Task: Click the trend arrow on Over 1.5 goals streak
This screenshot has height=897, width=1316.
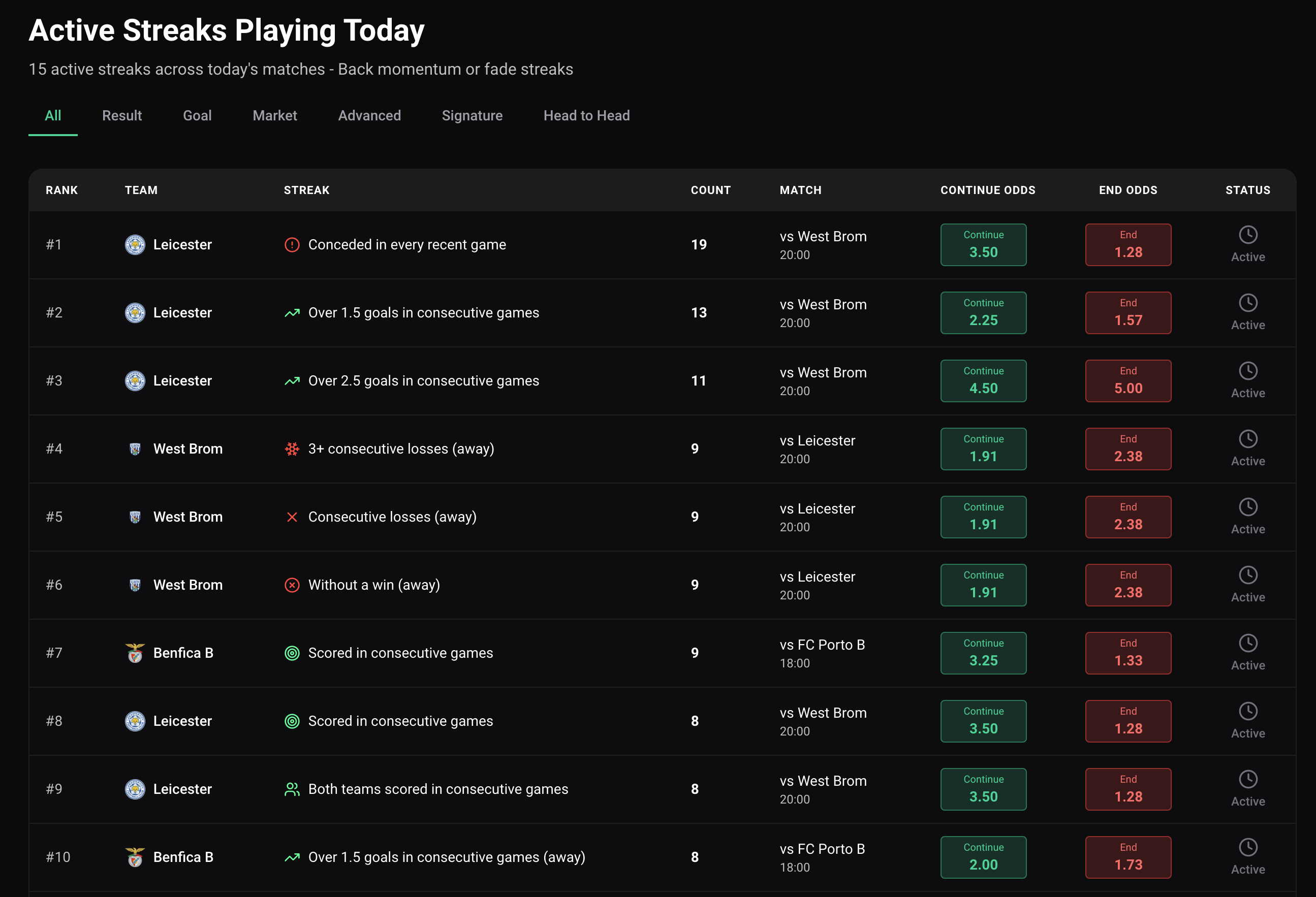Action: [x=292, y=312]
